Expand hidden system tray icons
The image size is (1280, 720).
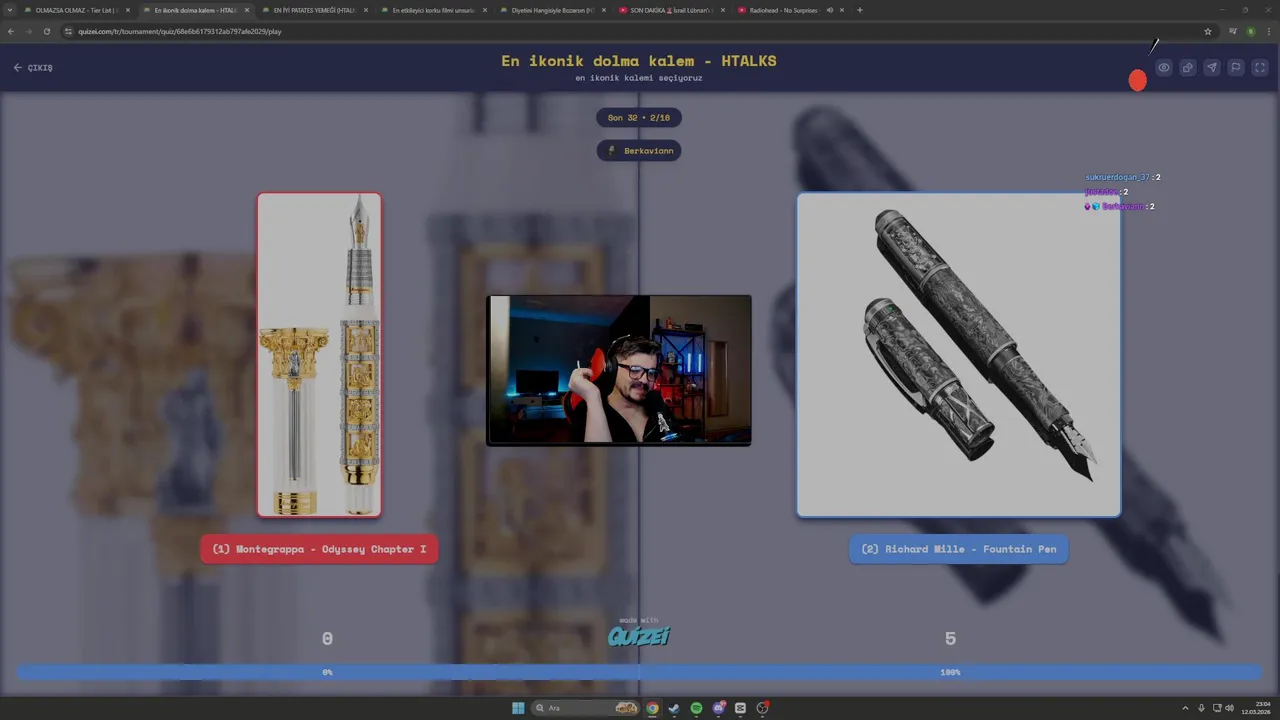(x=1186, y=708)
